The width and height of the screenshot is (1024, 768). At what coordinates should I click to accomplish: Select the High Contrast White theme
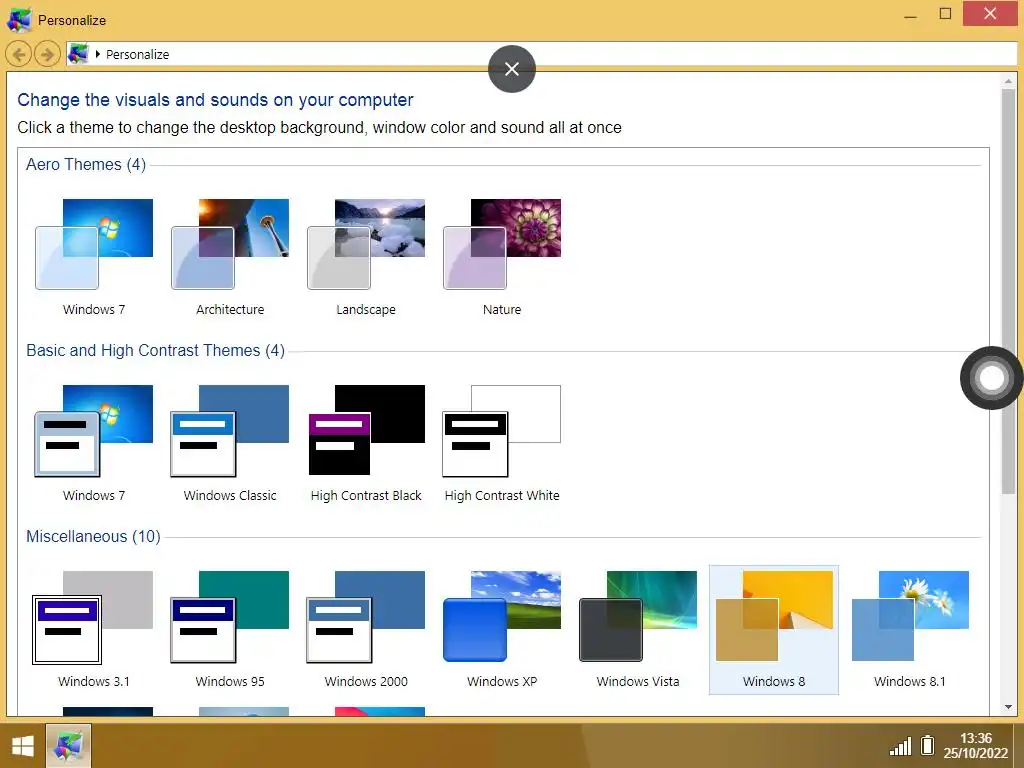click(x=502, y=443)
